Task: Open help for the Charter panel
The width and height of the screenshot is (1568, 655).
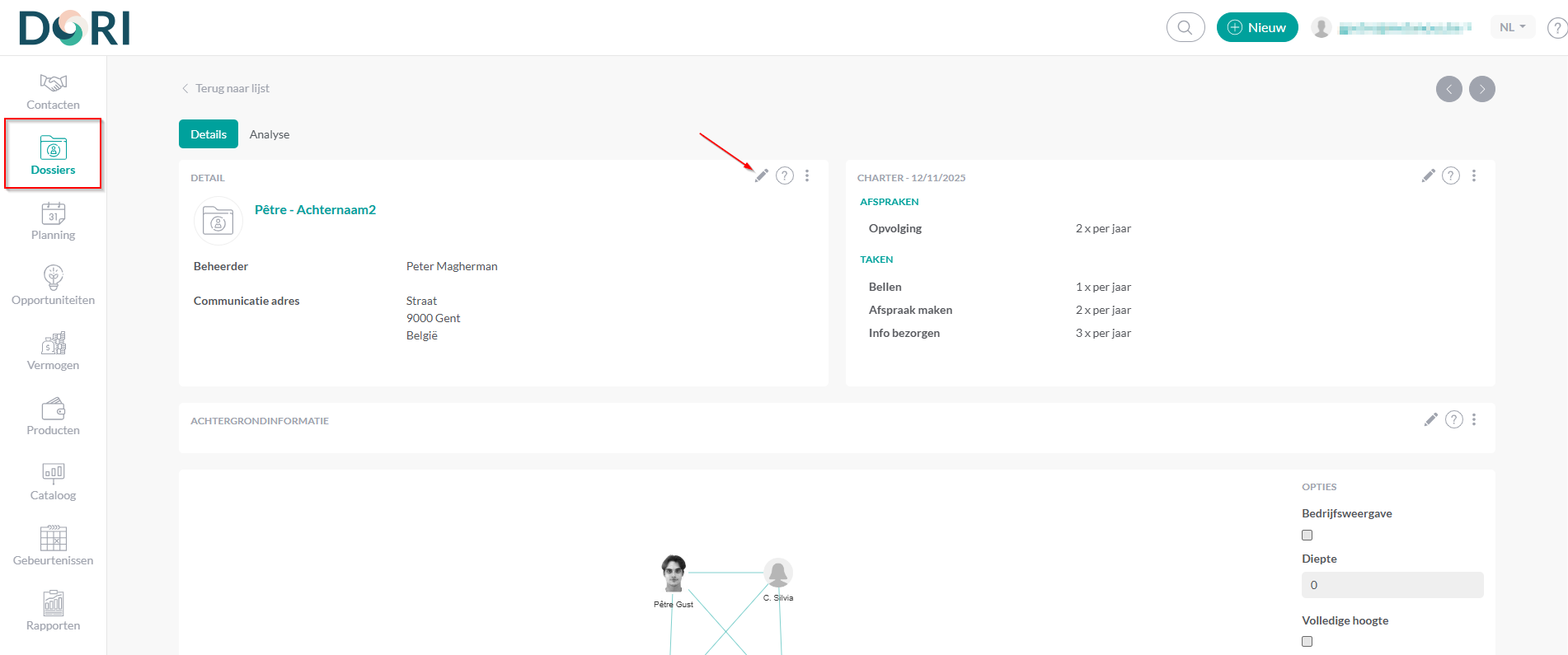Action: pos(1451,175)
